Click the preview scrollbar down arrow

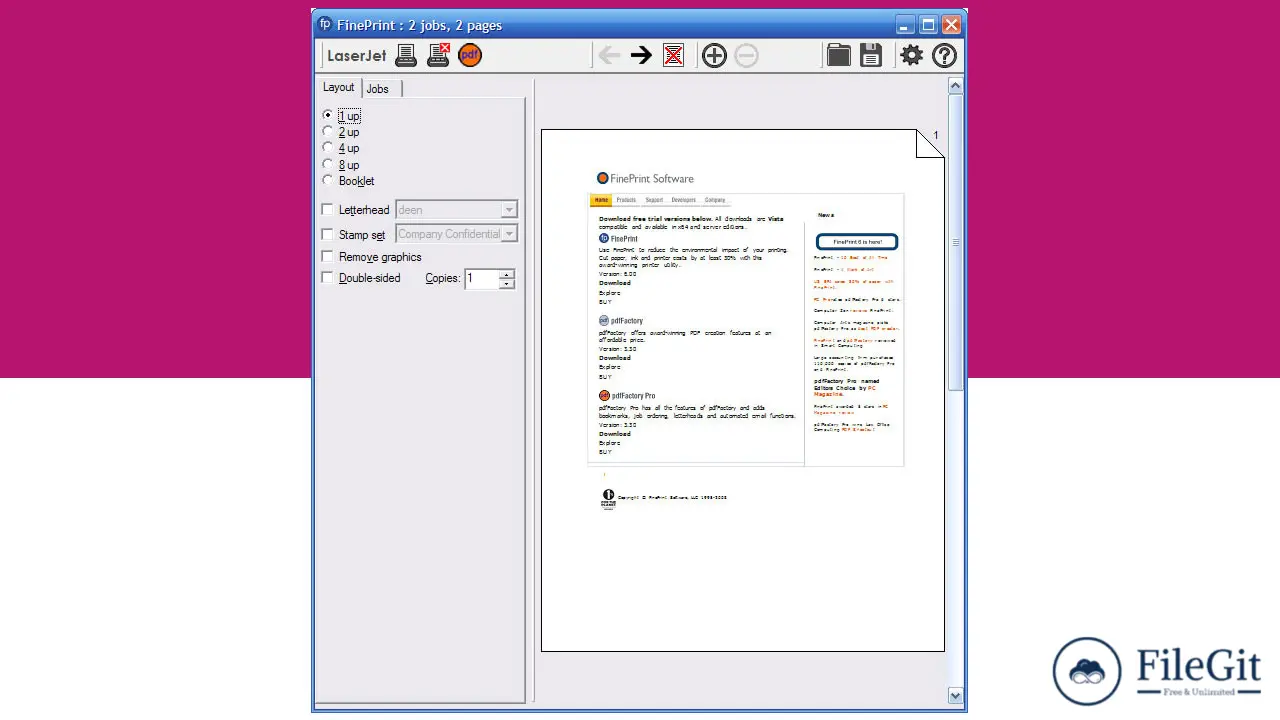(x=955, y=696)
